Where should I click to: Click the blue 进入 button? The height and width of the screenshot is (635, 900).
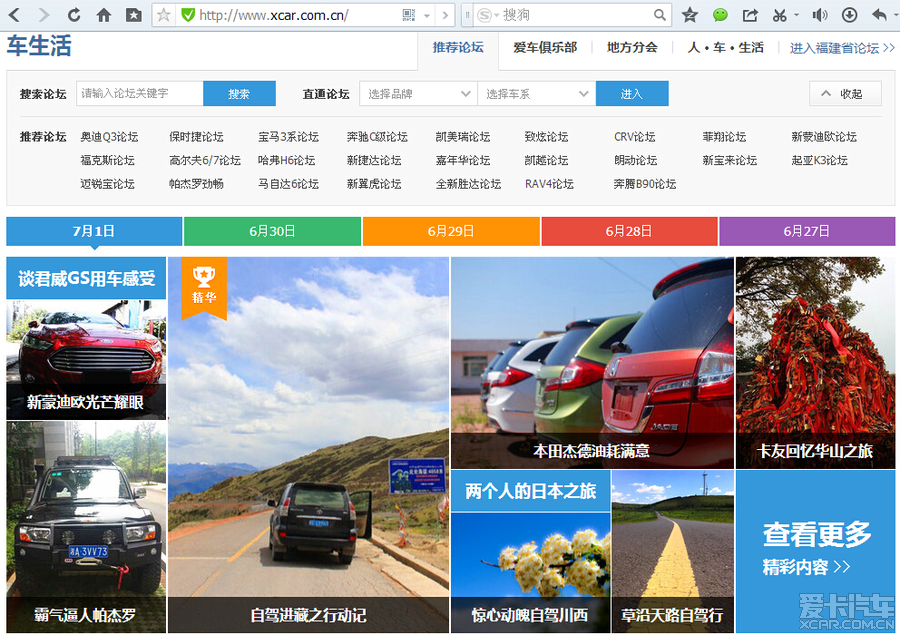click(x=632, y=94)
